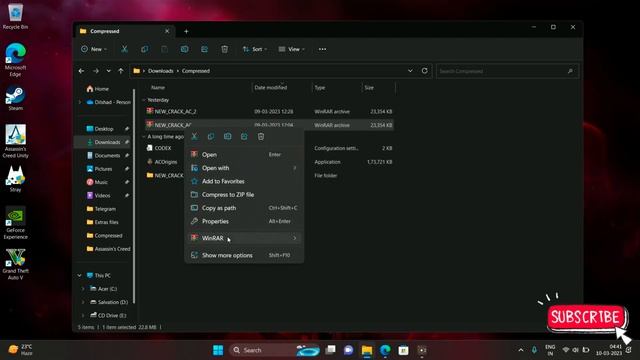The image size is (640, 360).
Task: Sort by the Date modified column
Action: (x=271, y=87)
